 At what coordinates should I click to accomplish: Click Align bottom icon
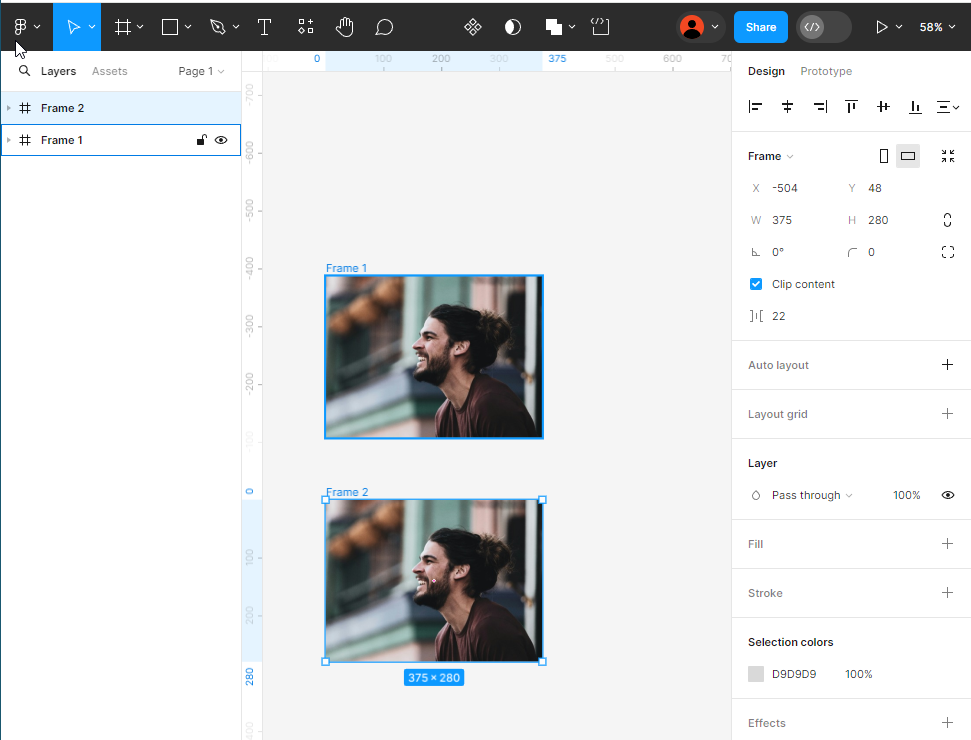pyautogui.click(x=915, y=107)
